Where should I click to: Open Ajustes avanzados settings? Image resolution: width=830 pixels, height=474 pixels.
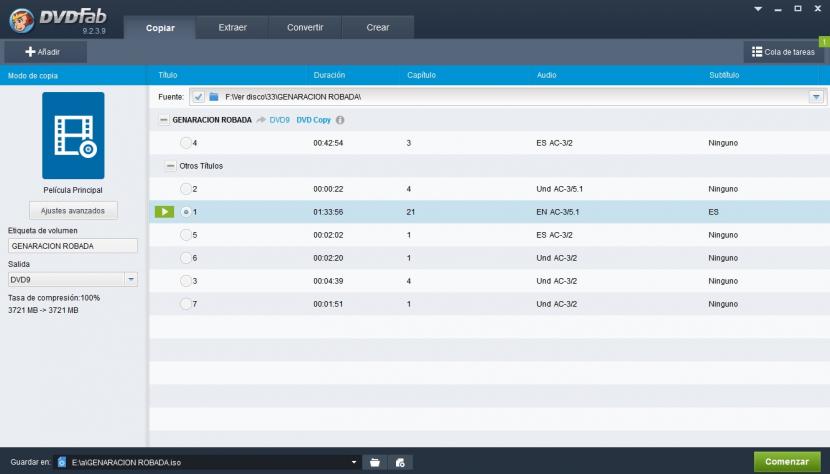(73, 211)
